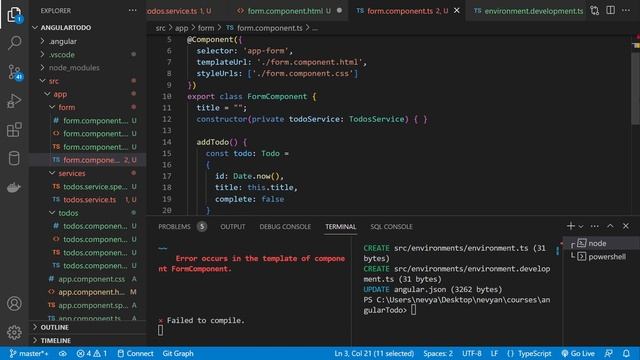The width and height of the screenshot is (640, 360).
Task: Click Go Live in status bar
Action: point(578,353)
